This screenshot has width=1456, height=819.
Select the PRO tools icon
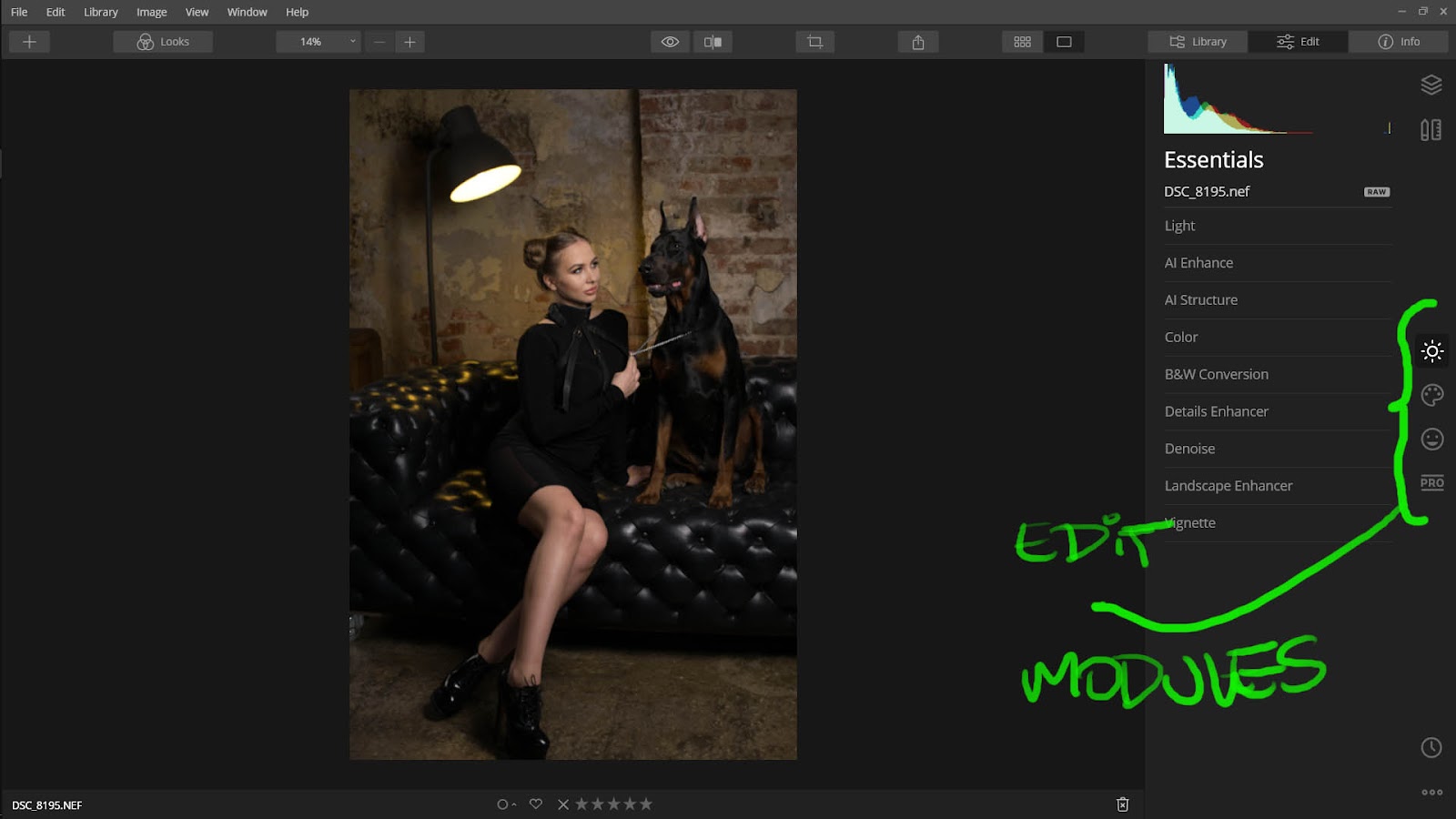pos(1432,482)
